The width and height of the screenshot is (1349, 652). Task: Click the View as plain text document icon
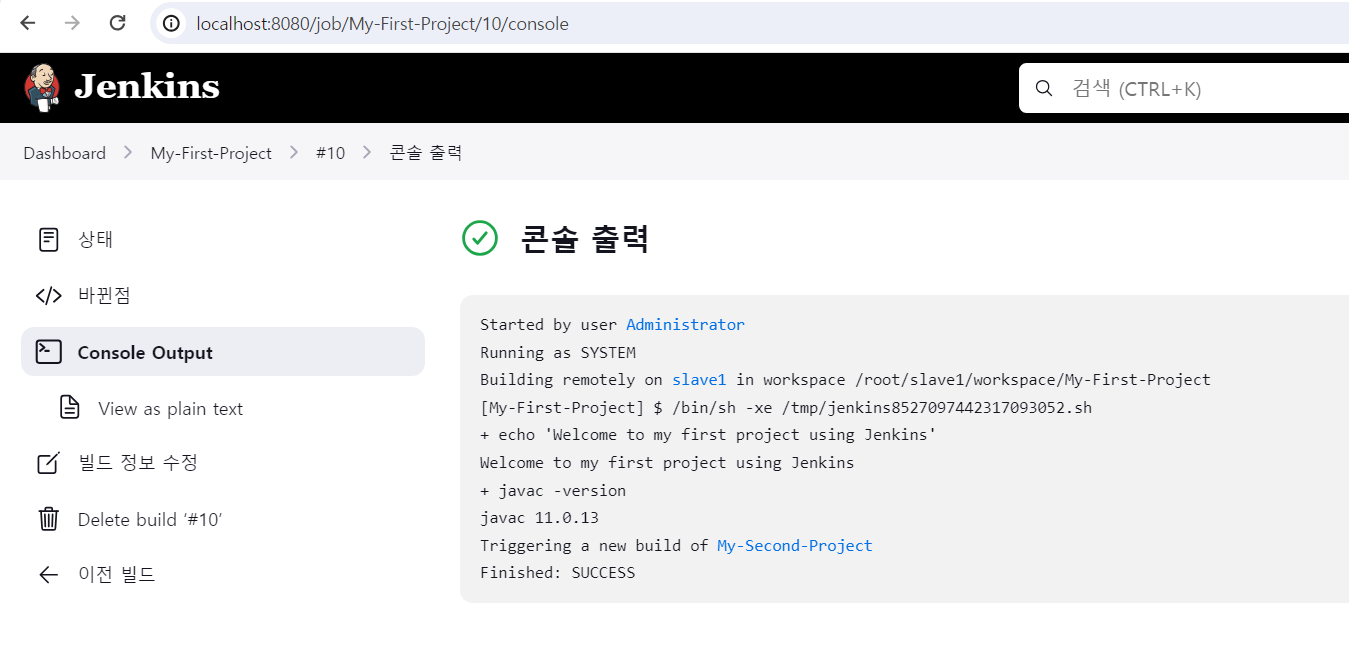point(69,408)
